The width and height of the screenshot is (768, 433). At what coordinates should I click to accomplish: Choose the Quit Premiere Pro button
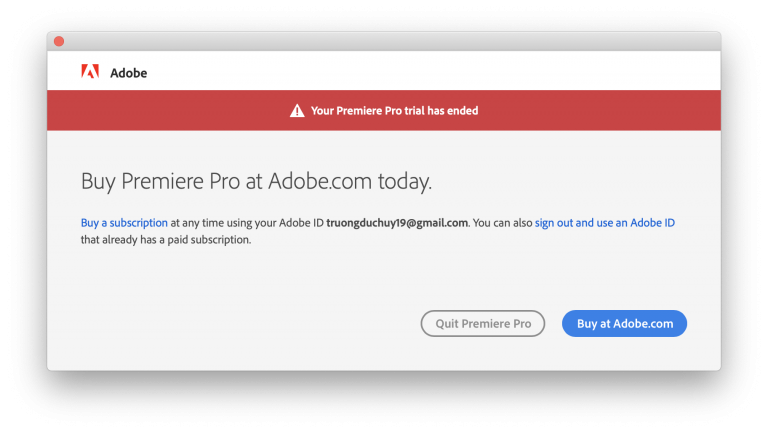point(483,323)
